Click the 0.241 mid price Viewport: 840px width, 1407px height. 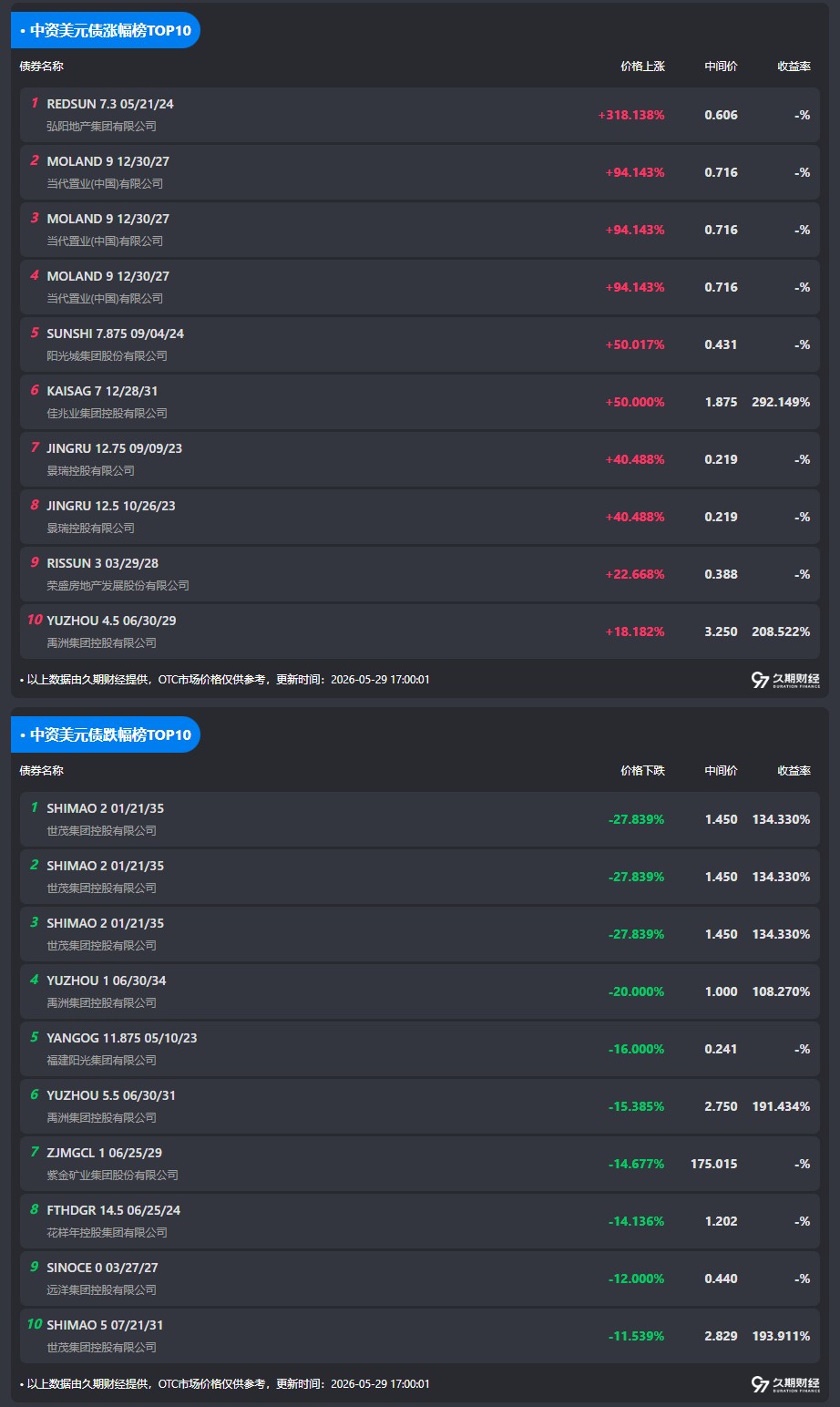coord(721,1050)
